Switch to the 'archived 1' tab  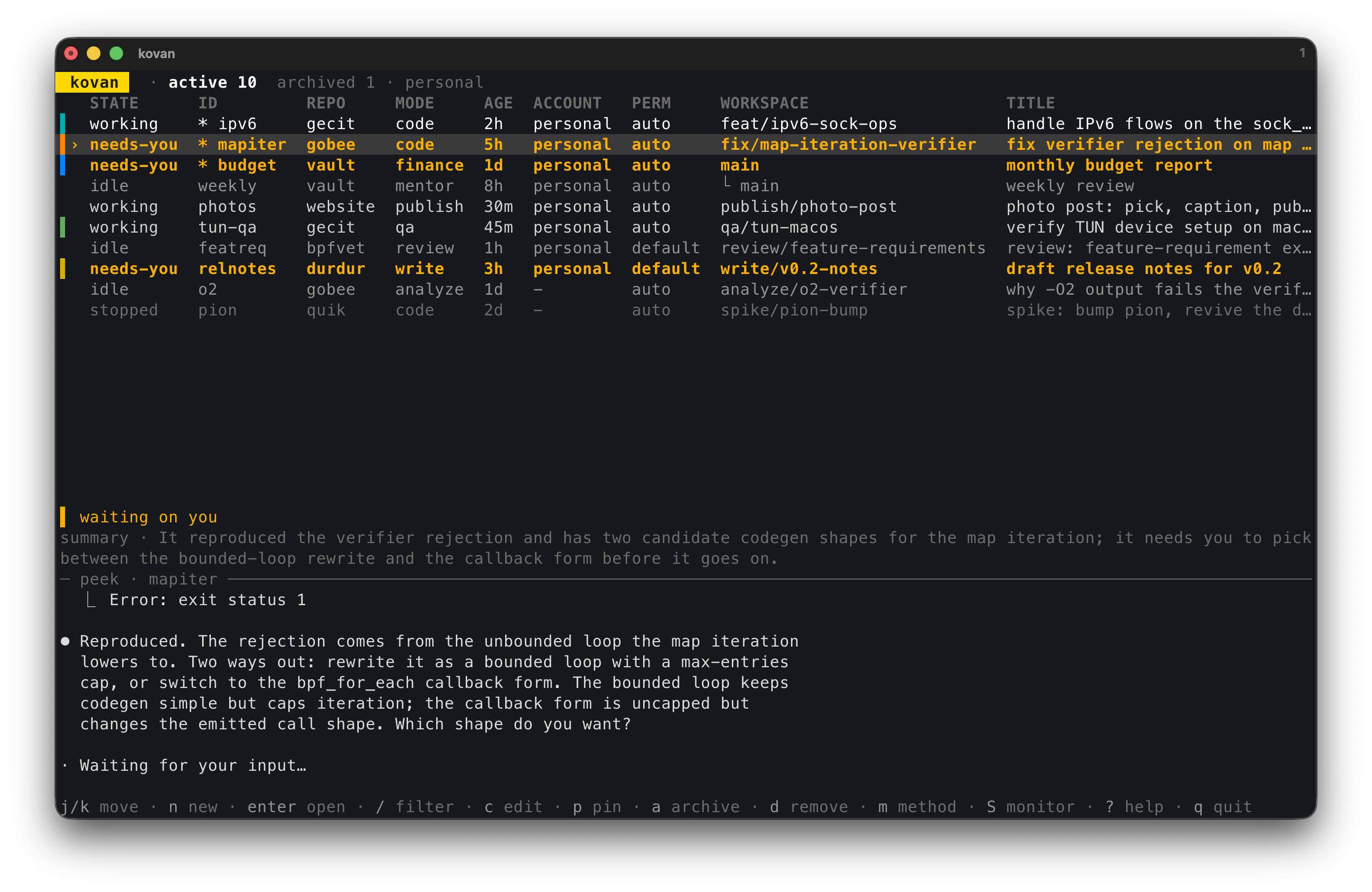[x=326, y=82]
